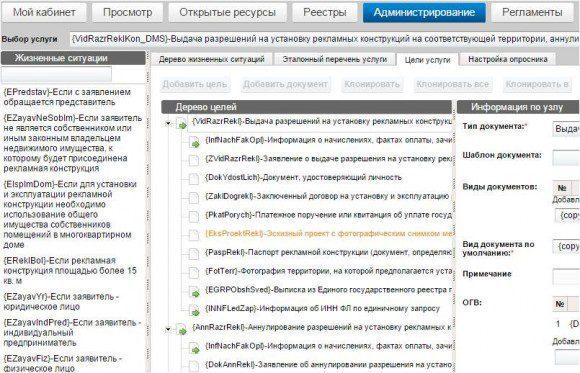Click green arrow icon next to EGRPObshSved
The height and width of the screenshot is (373, 580).
point(194,292)
